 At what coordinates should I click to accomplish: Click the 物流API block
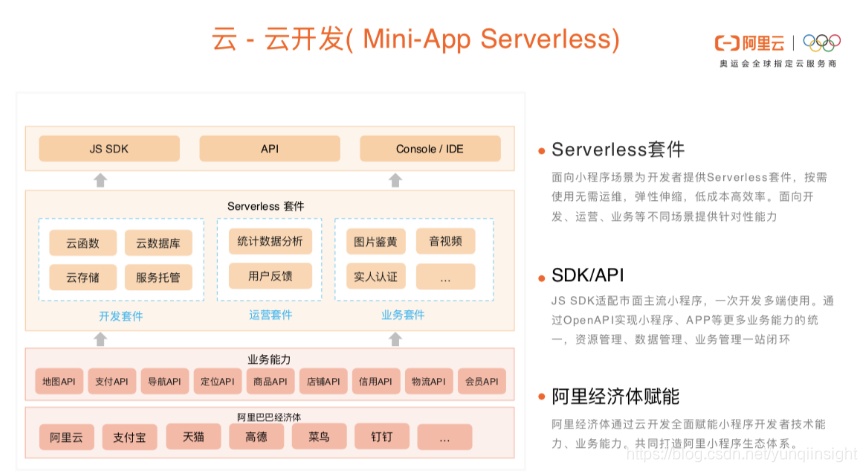[x=429, y=381]
